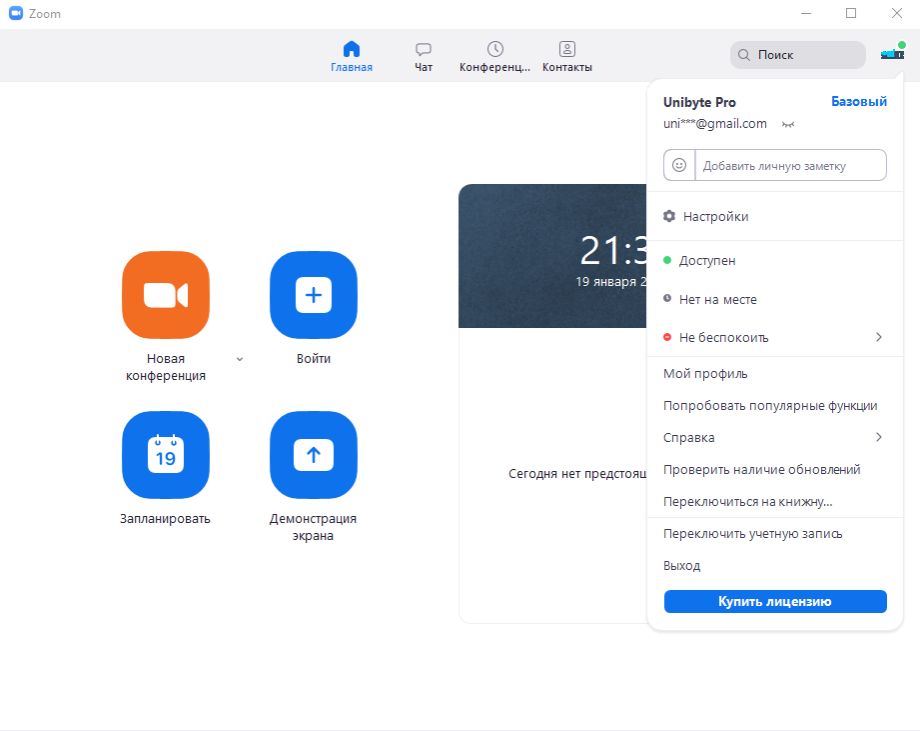Click the profile avatar at top right
The height and width of the screenshot is (731, 920).
(x=892, y=53)
